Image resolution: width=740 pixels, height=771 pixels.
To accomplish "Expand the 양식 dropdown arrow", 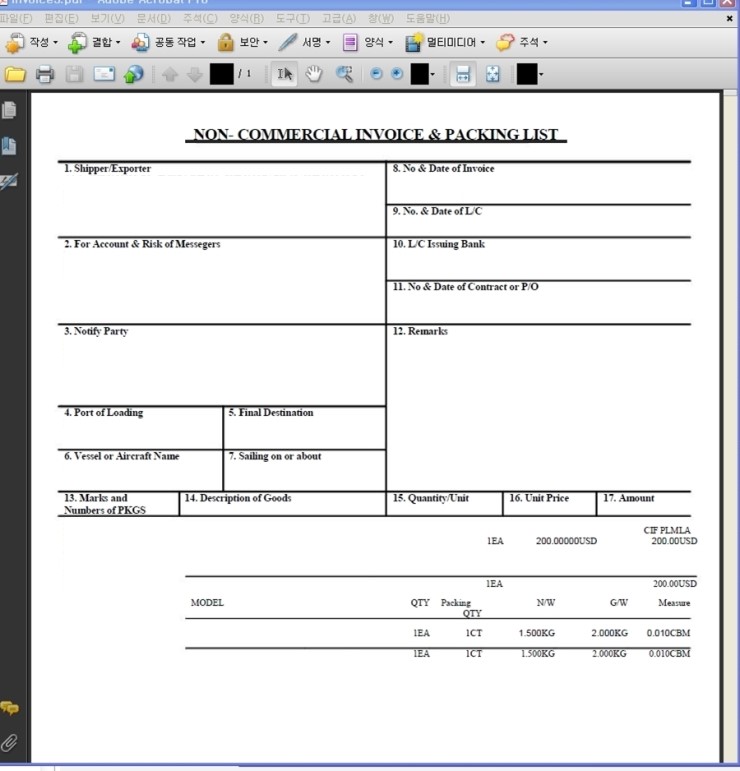I will [x=390, y=43].
